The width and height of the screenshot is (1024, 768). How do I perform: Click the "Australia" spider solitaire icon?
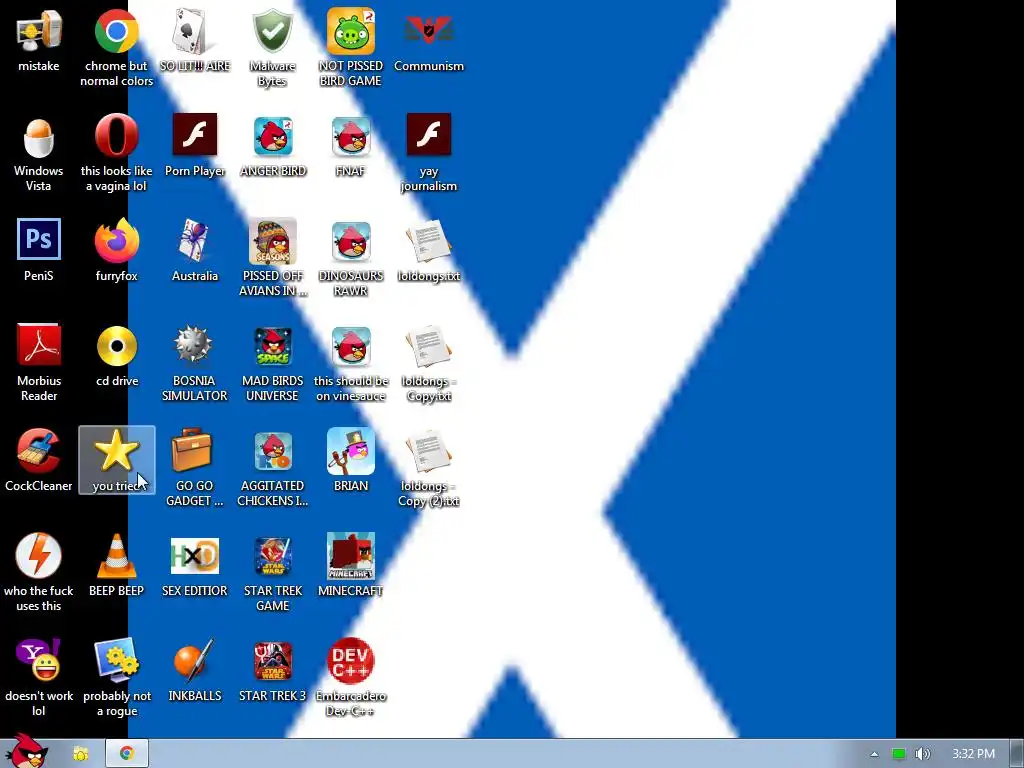pos(194,240)
